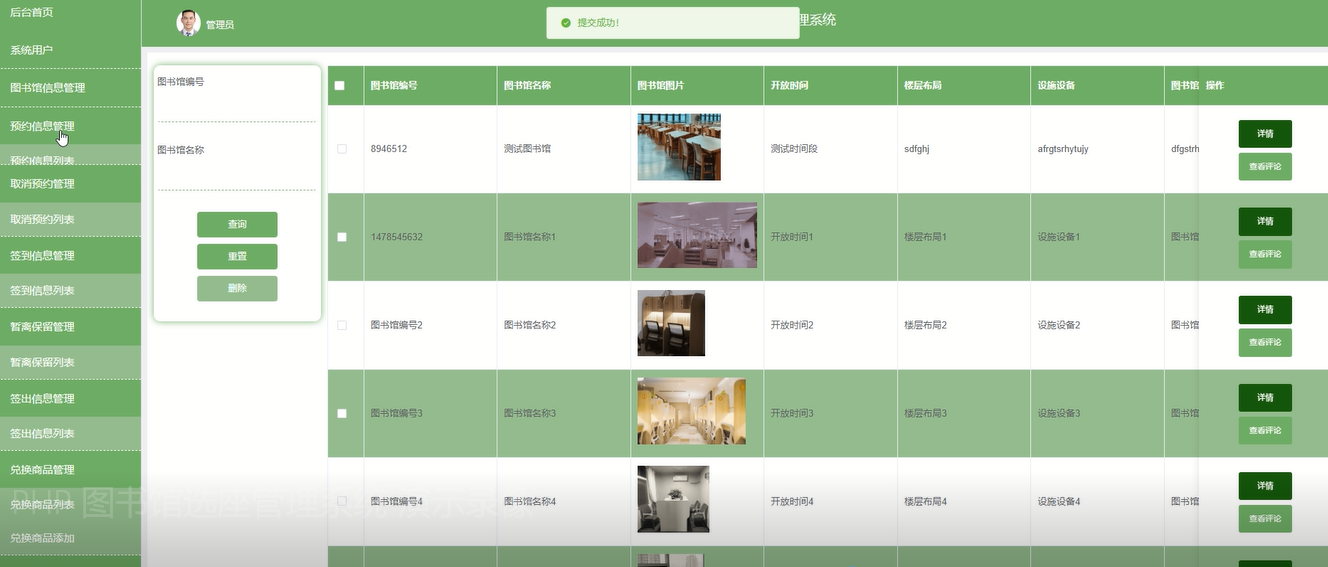Expand 兑换商品管理 sidebar menu
This screenshot has height=567, width=1328.
70,470
